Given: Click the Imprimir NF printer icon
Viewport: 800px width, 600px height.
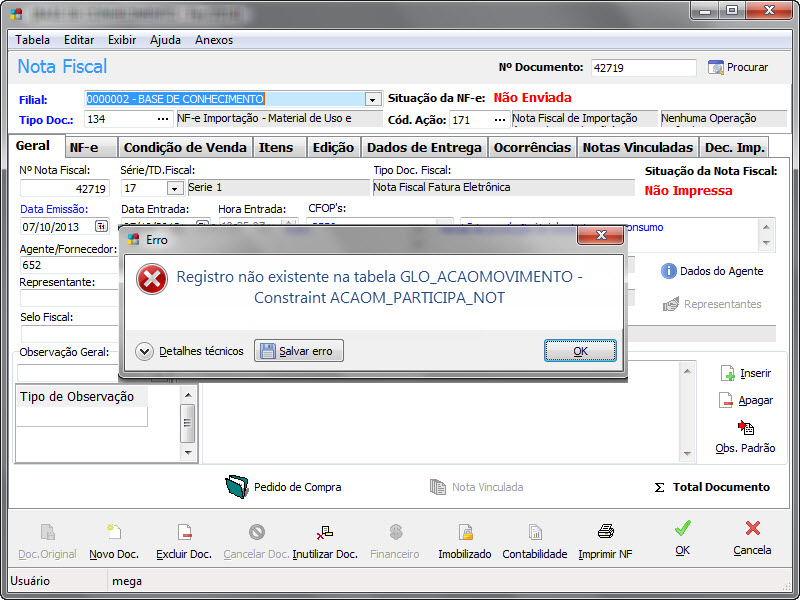Looking at the screenshot, I should coord(605,532).
